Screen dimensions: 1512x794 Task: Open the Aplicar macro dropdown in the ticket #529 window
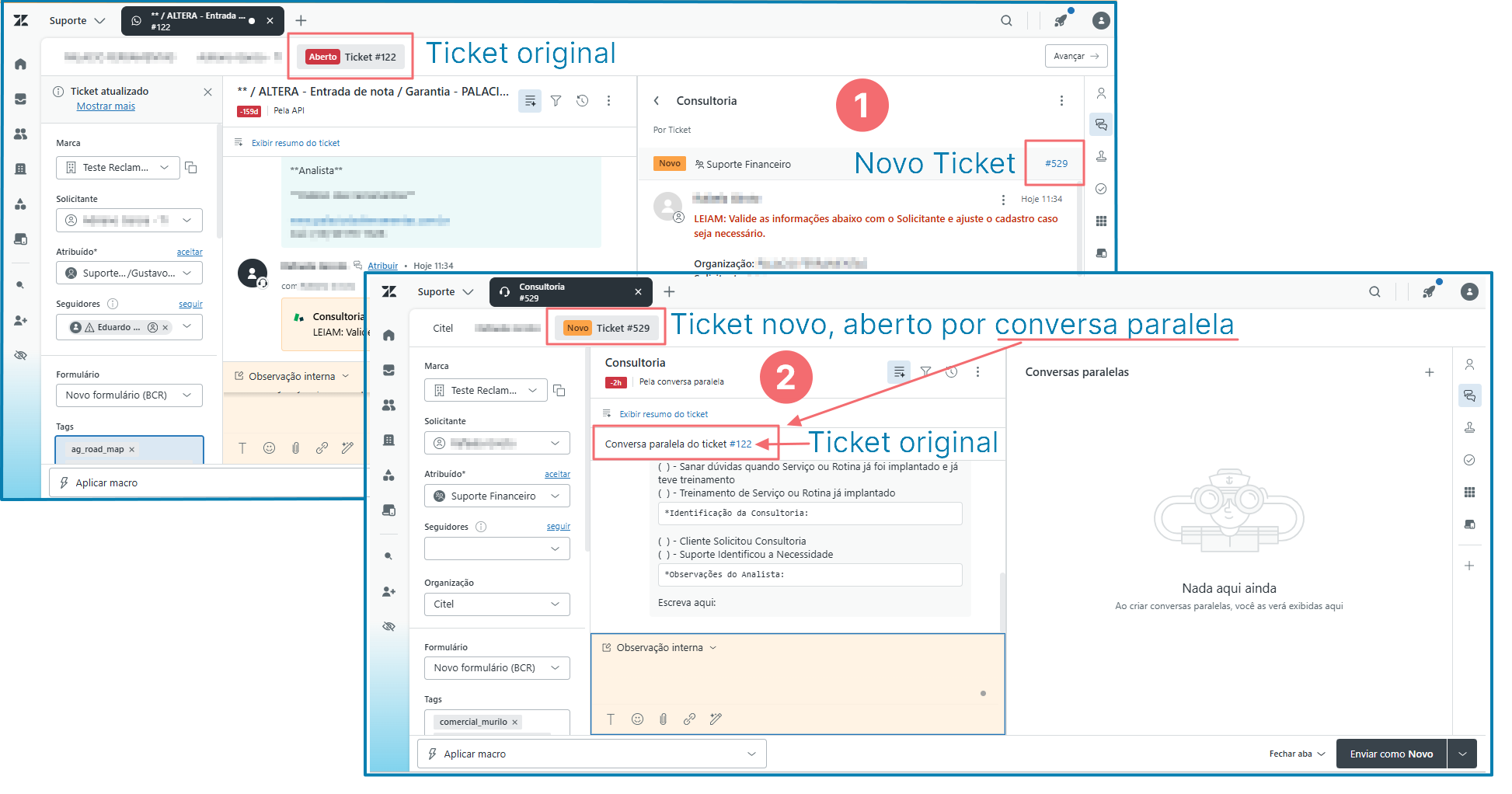pyautogui.click(x=592, y=754)
